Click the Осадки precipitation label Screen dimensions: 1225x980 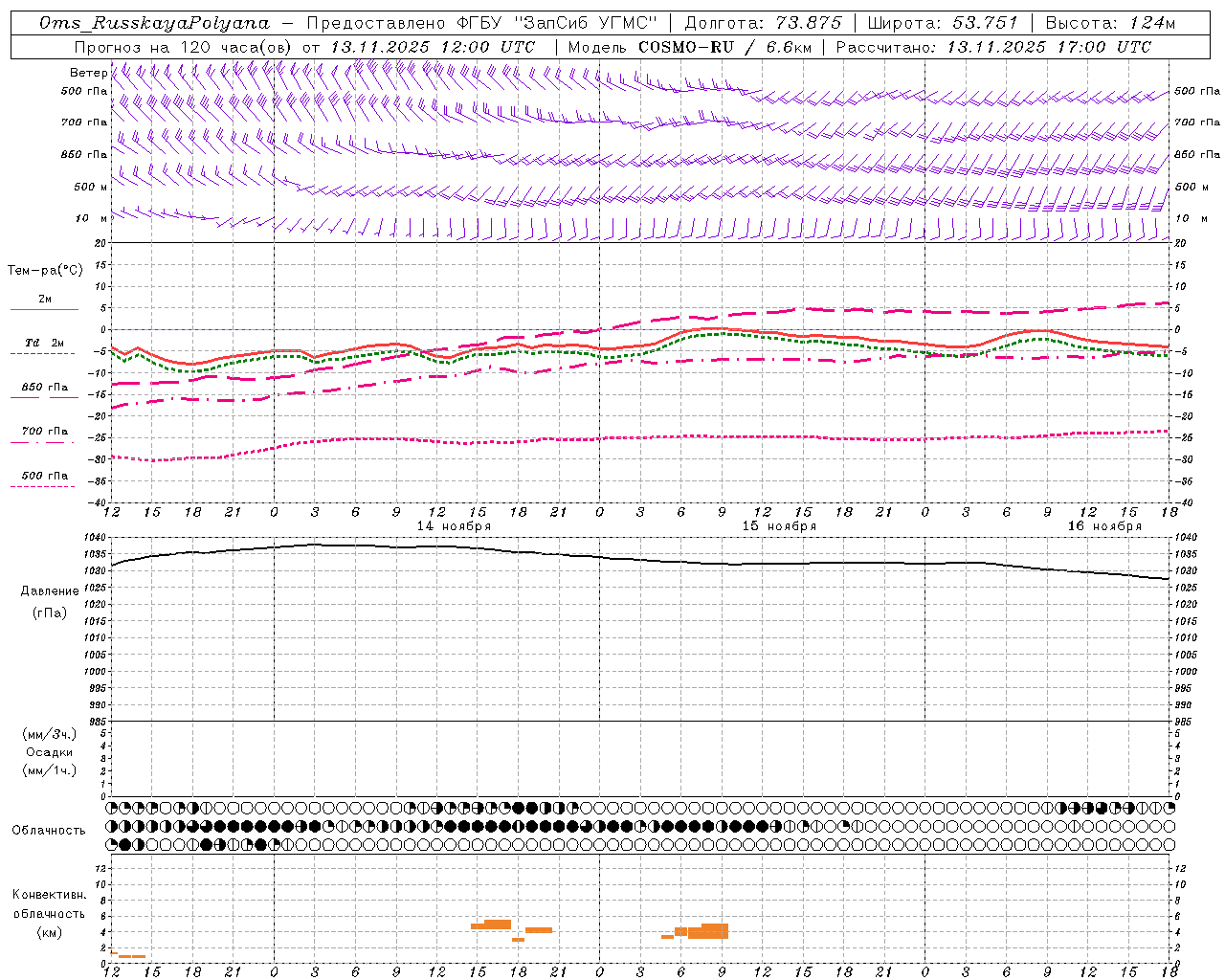[50, 752]
